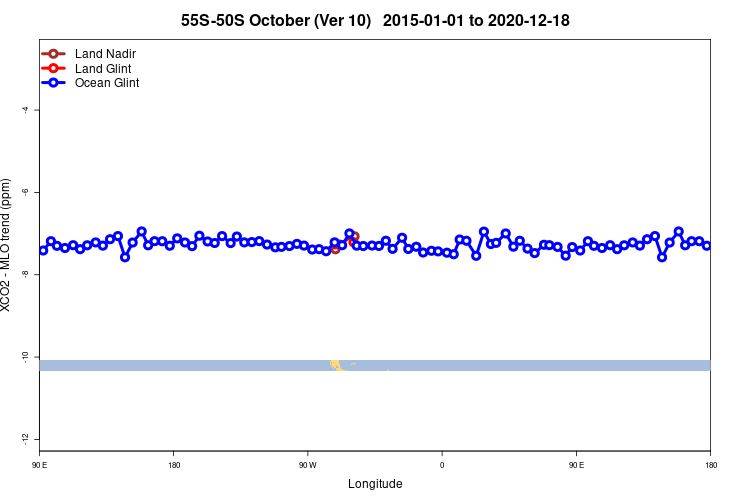Screen dimensions: 750x500
Task: Click the 90 W longitude tick label
Action: [x=308, y=465]
